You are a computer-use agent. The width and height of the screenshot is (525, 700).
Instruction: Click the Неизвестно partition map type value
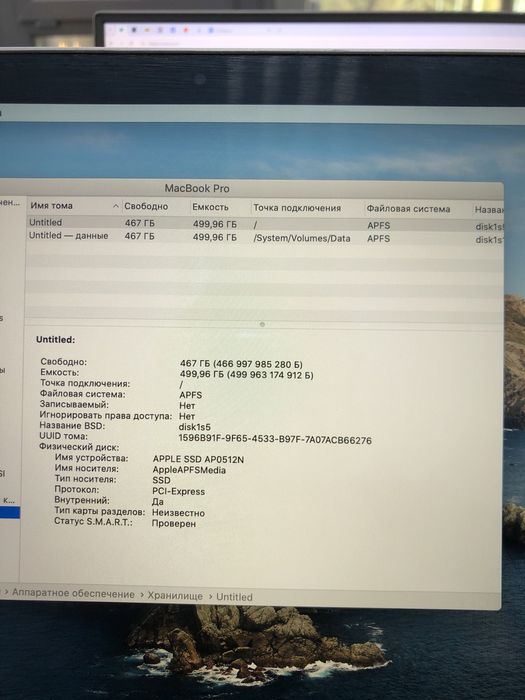[x=179, y=513]
